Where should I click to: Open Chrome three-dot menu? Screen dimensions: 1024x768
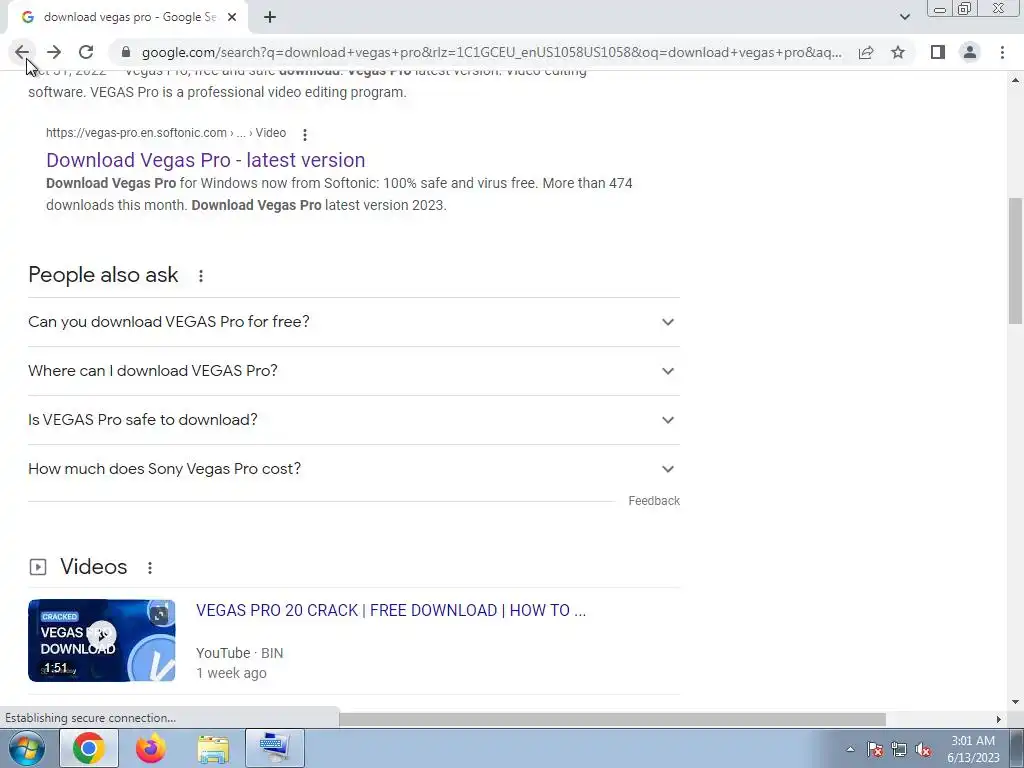point(1002,52)
